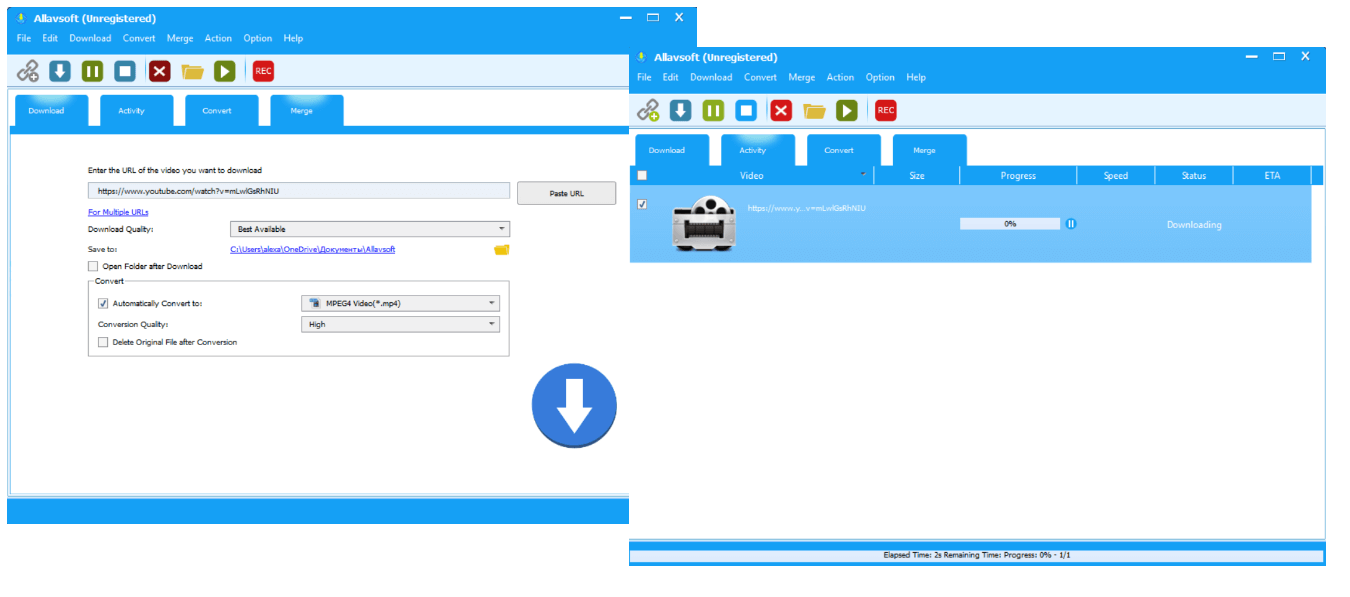Open the Option menu in right window
The height and width of the screenshot is (597, 1350).
pyautogui.click(x=880, y=77)
